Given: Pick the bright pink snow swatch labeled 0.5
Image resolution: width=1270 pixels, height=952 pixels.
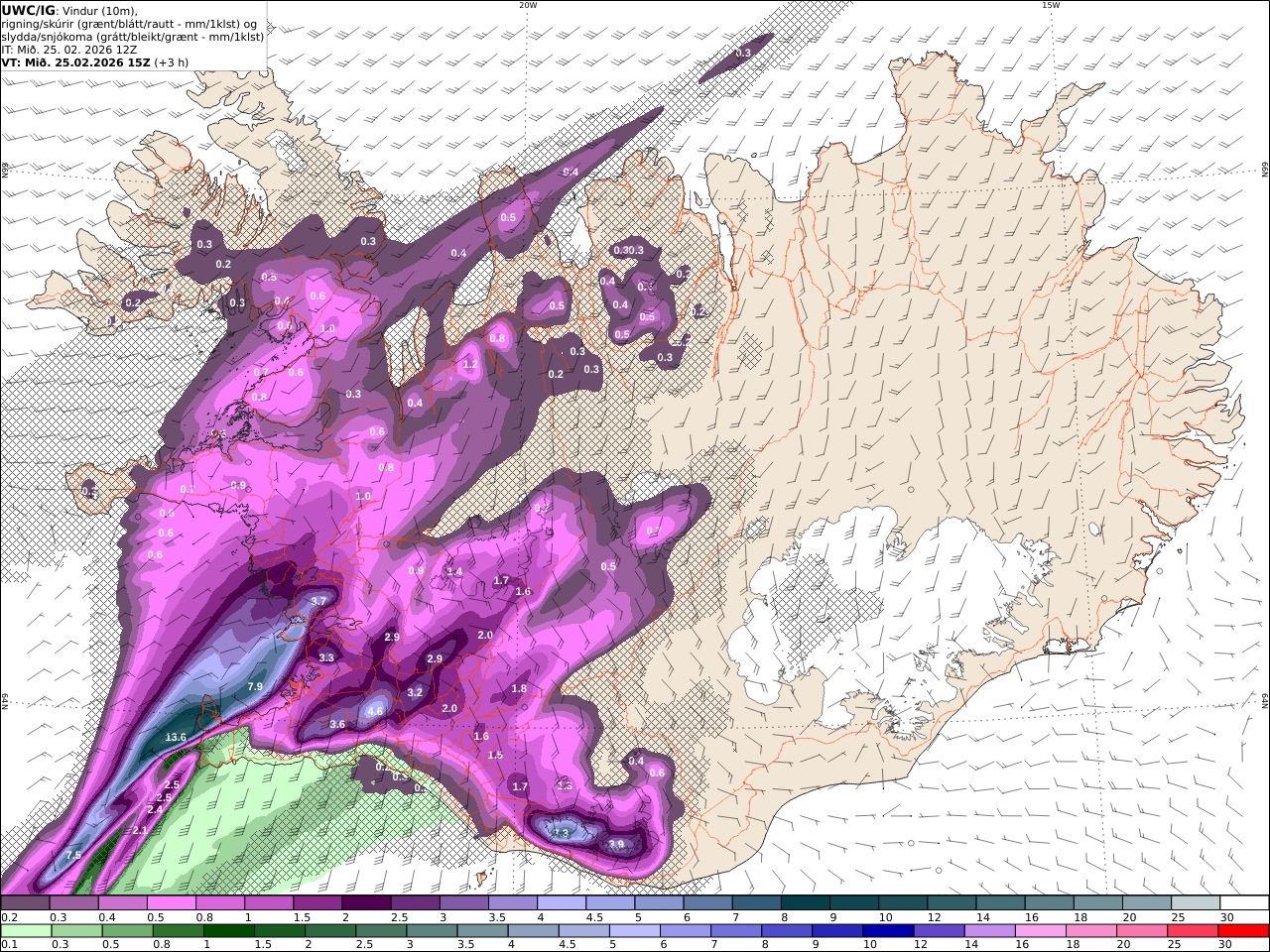Looking at the screenshot, I should 172,903.
